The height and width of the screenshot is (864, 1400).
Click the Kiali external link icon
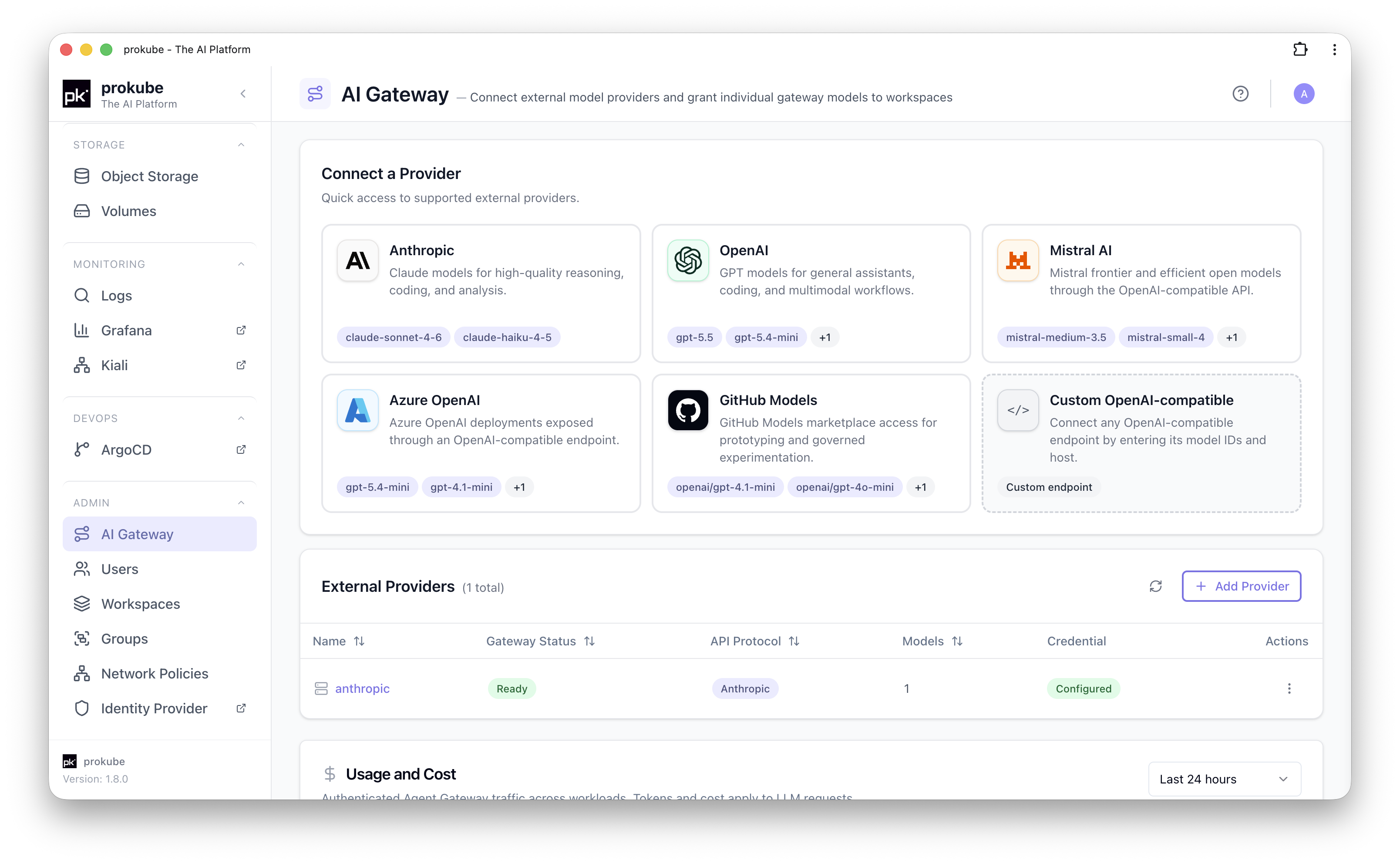[241, 366]
